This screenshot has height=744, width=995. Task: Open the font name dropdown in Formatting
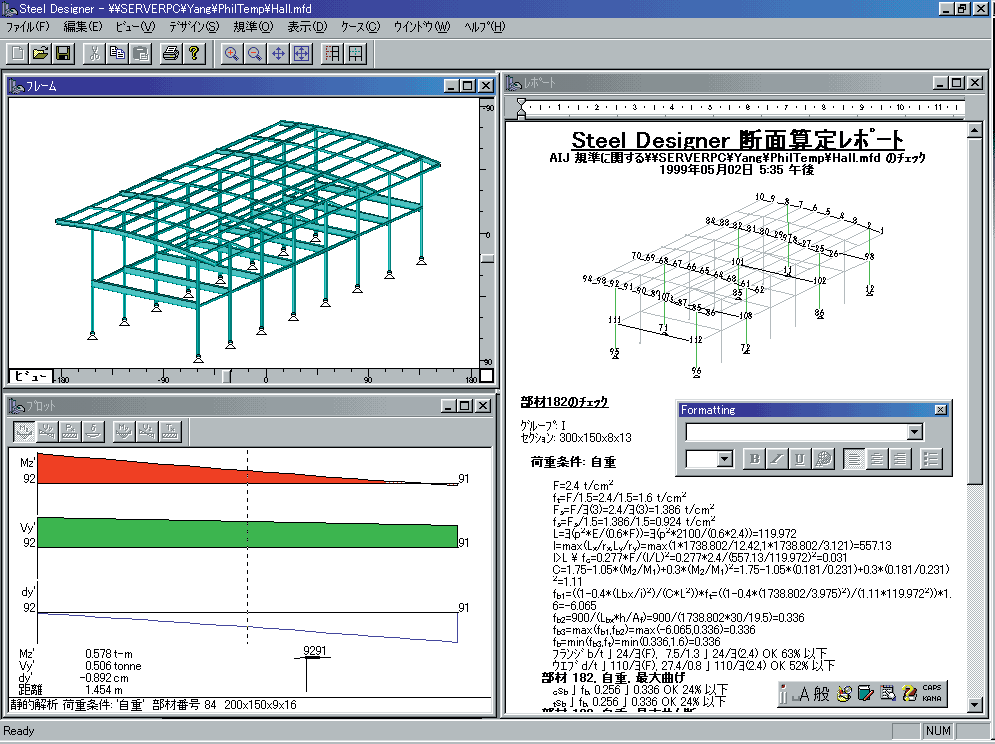[914, 432]
